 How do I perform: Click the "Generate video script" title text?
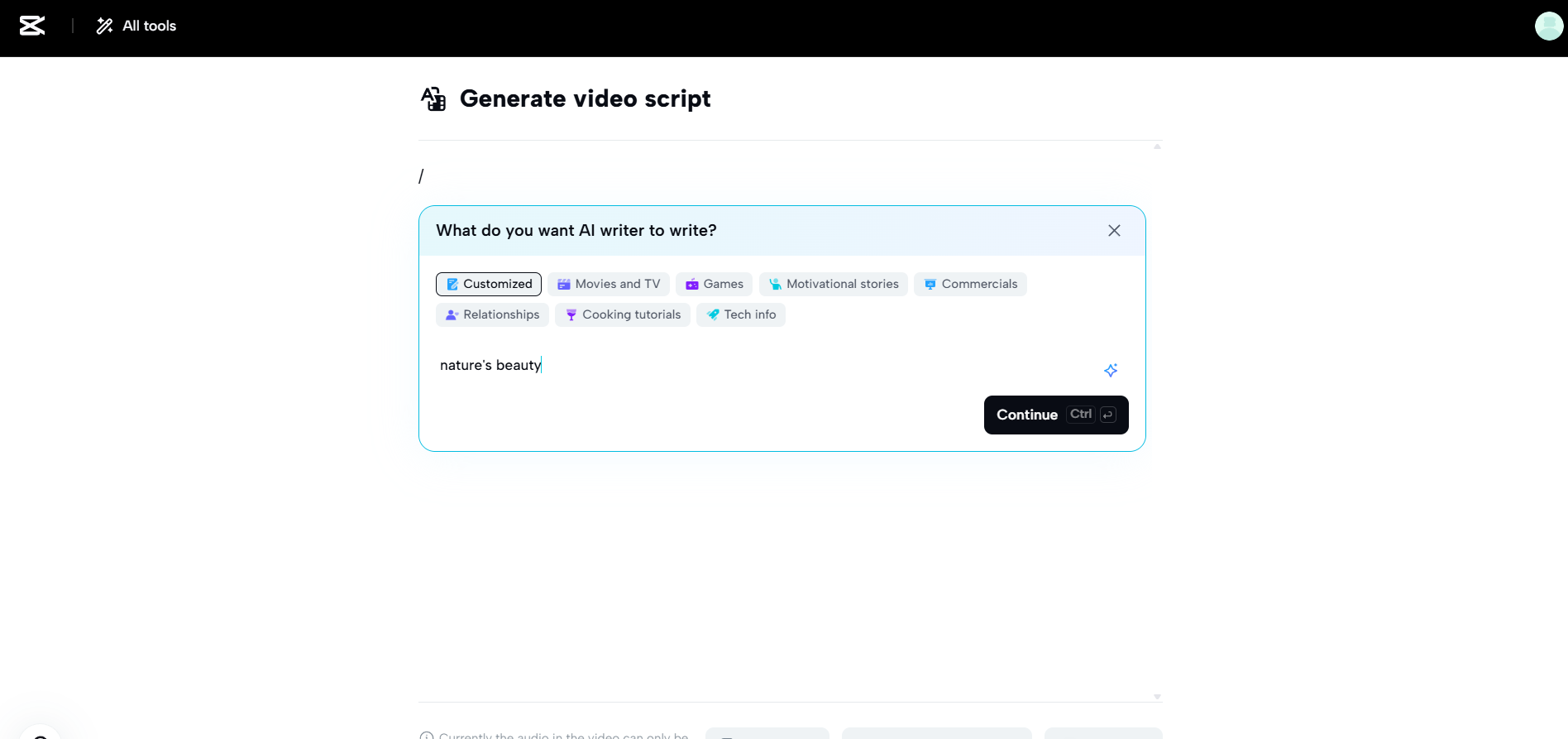[586, 98]
